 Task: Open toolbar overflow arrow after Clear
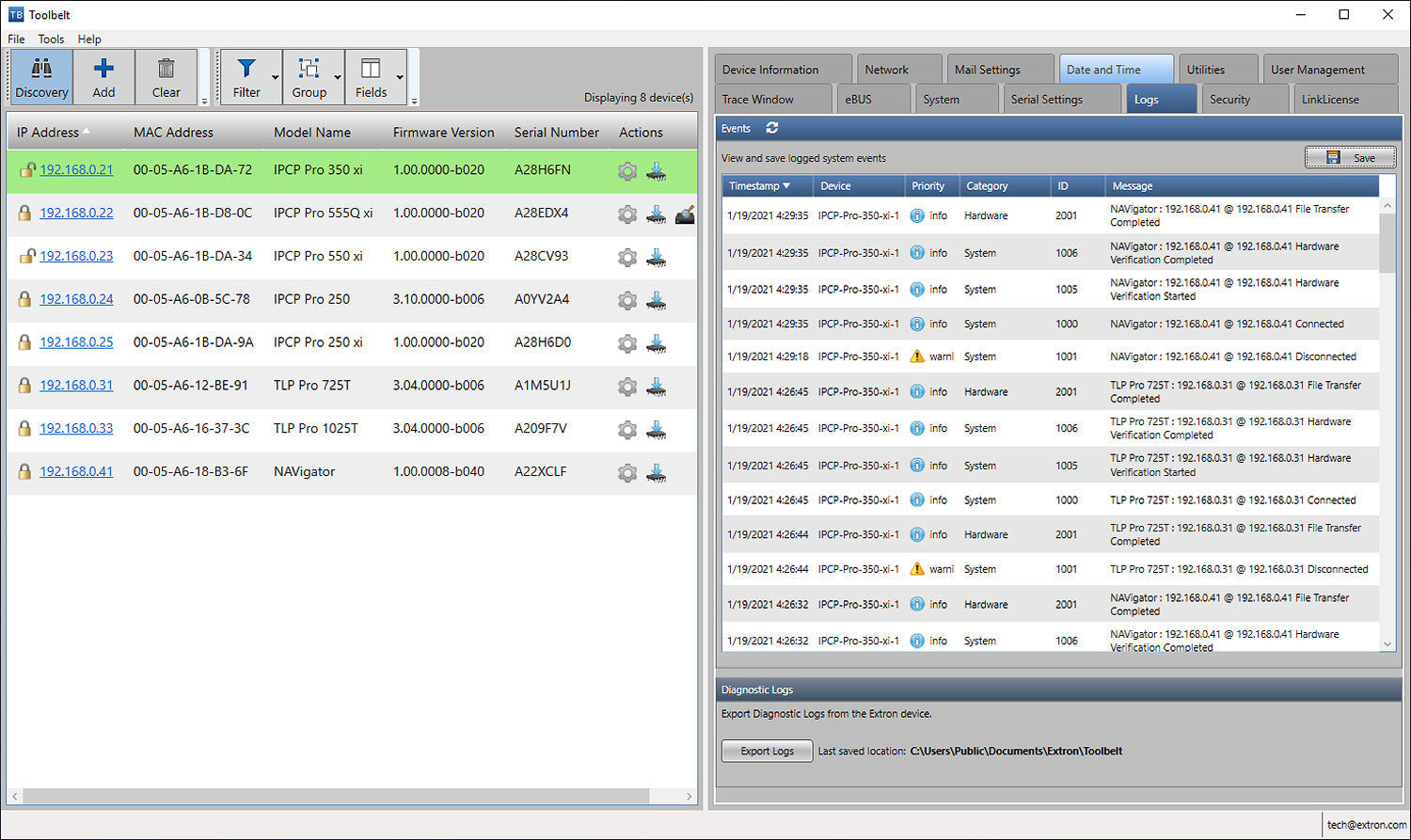[x=204, y=101]
